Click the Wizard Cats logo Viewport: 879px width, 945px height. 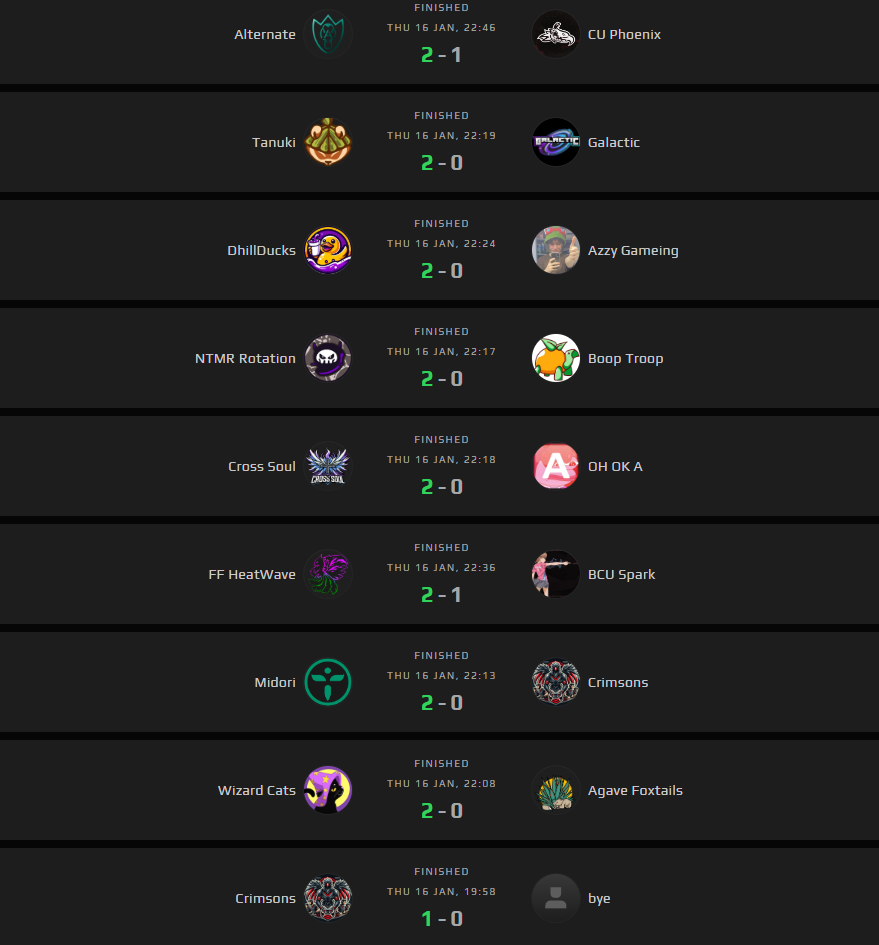[x=328, y=790]
